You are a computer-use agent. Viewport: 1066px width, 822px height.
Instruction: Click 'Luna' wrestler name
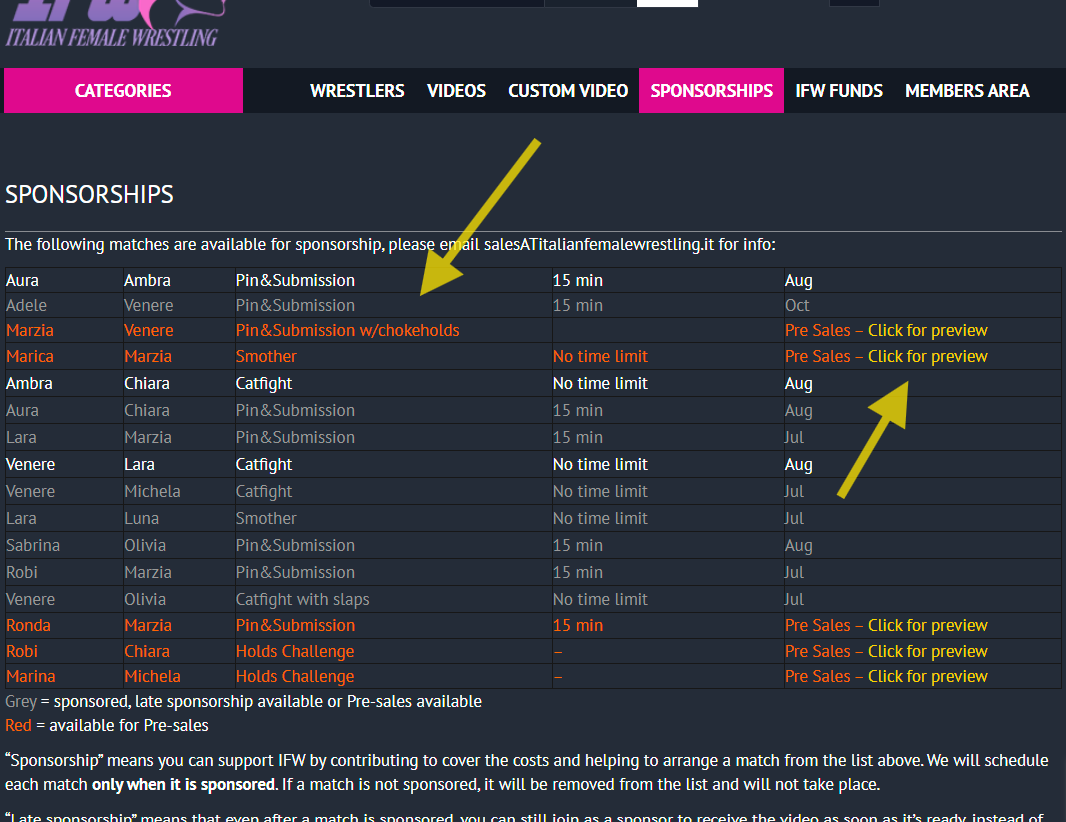pyautogui.click(x=141, y=518)
